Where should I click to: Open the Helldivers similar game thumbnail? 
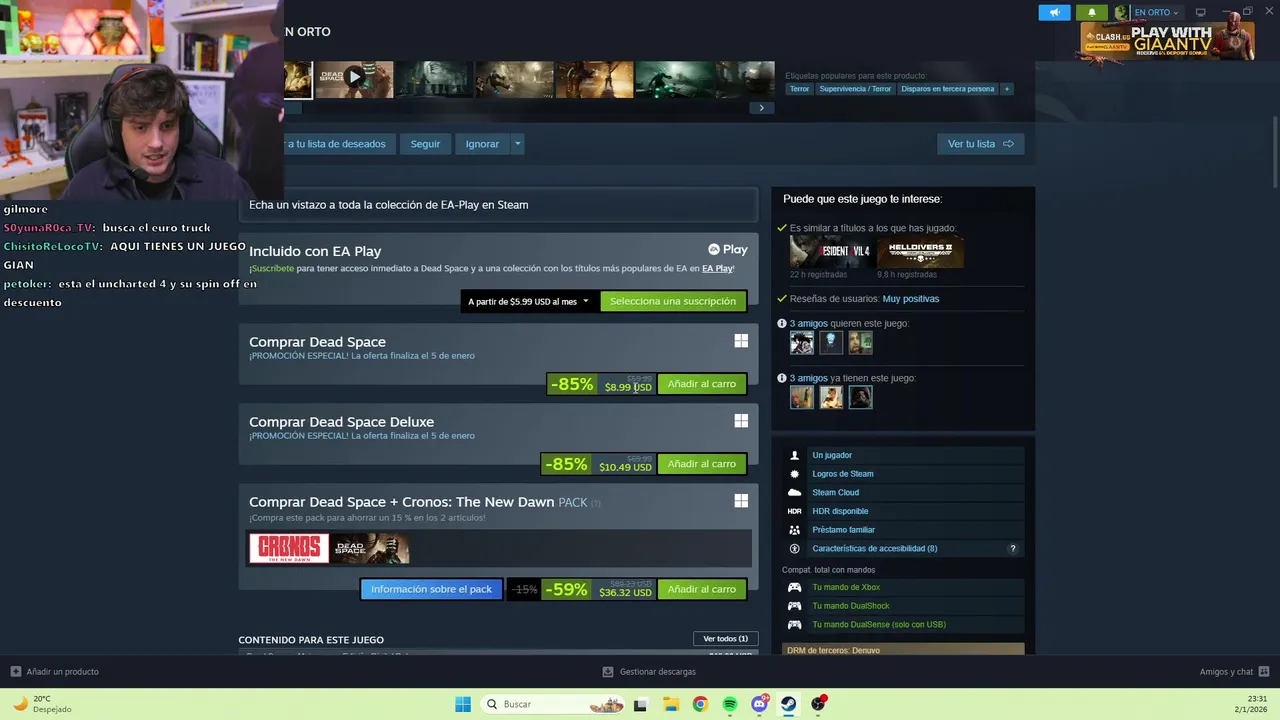click(x=920, y=251)
